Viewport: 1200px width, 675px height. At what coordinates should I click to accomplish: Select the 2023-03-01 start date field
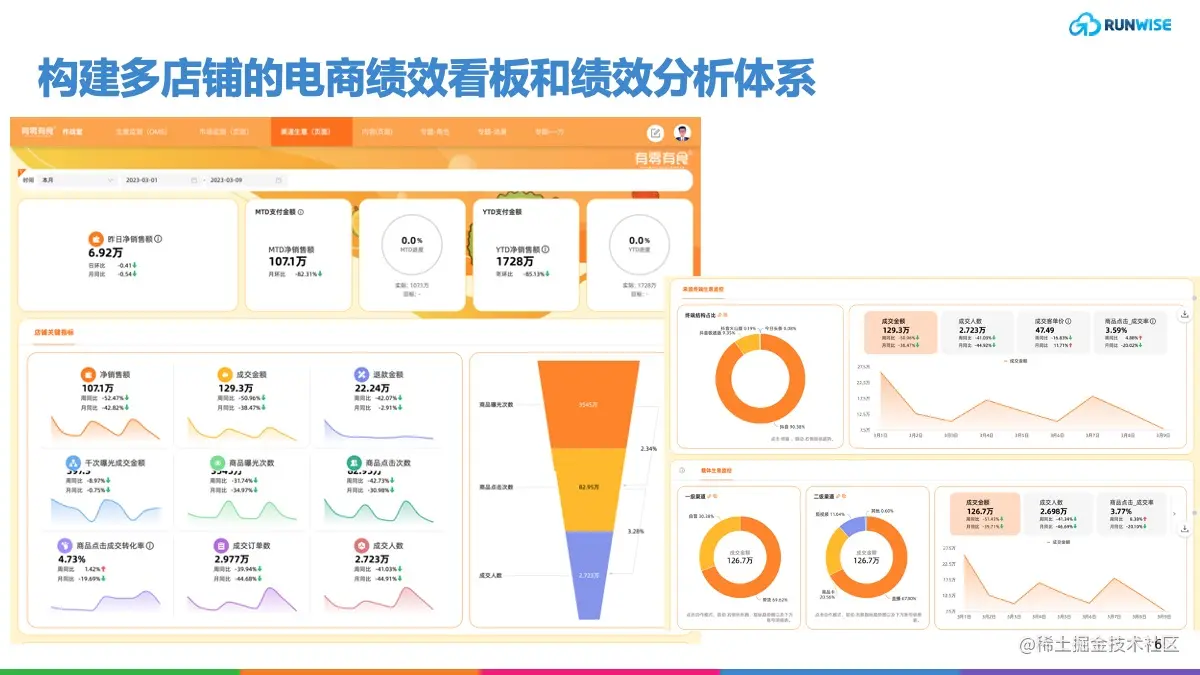(x=160, y=181)
